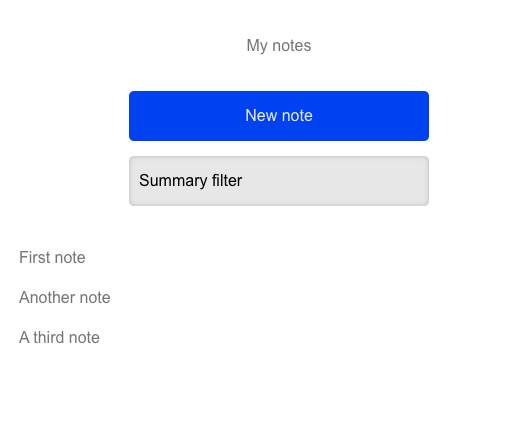The width and height of the screenshot is (532, 438).
Task: Click the blue New note button
Action: click(279, 116)
